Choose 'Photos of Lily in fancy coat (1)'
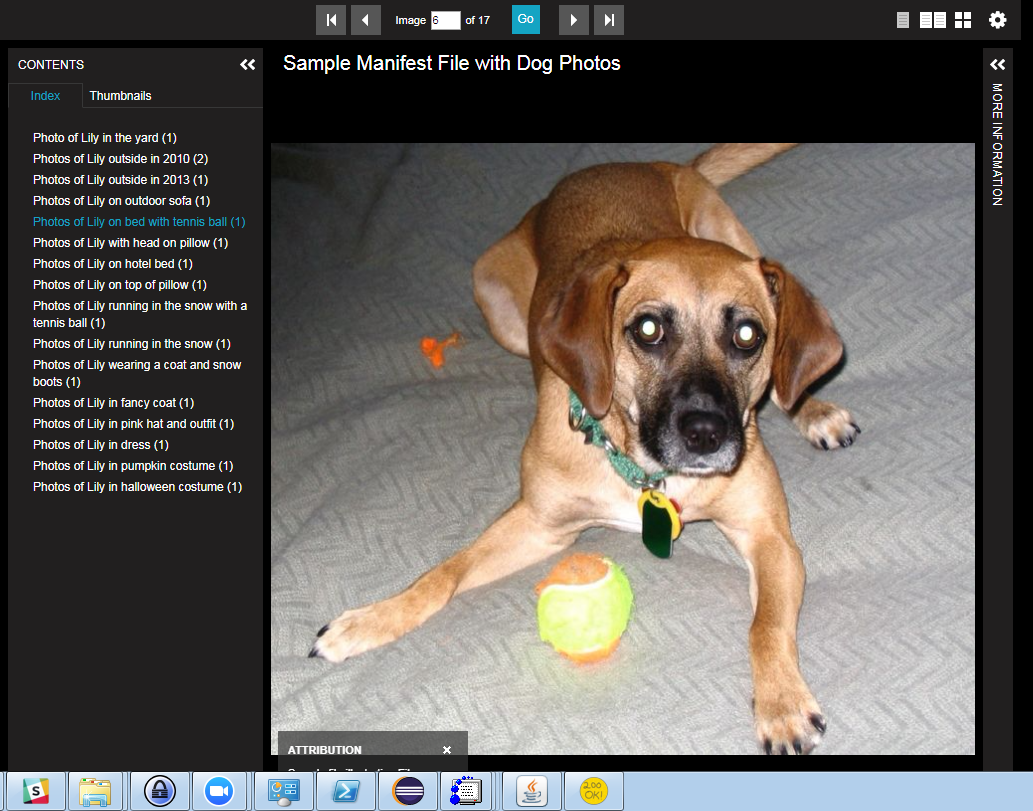Image resolution: width=1033 pixels, height=811 pixels. tap(113, 403)
